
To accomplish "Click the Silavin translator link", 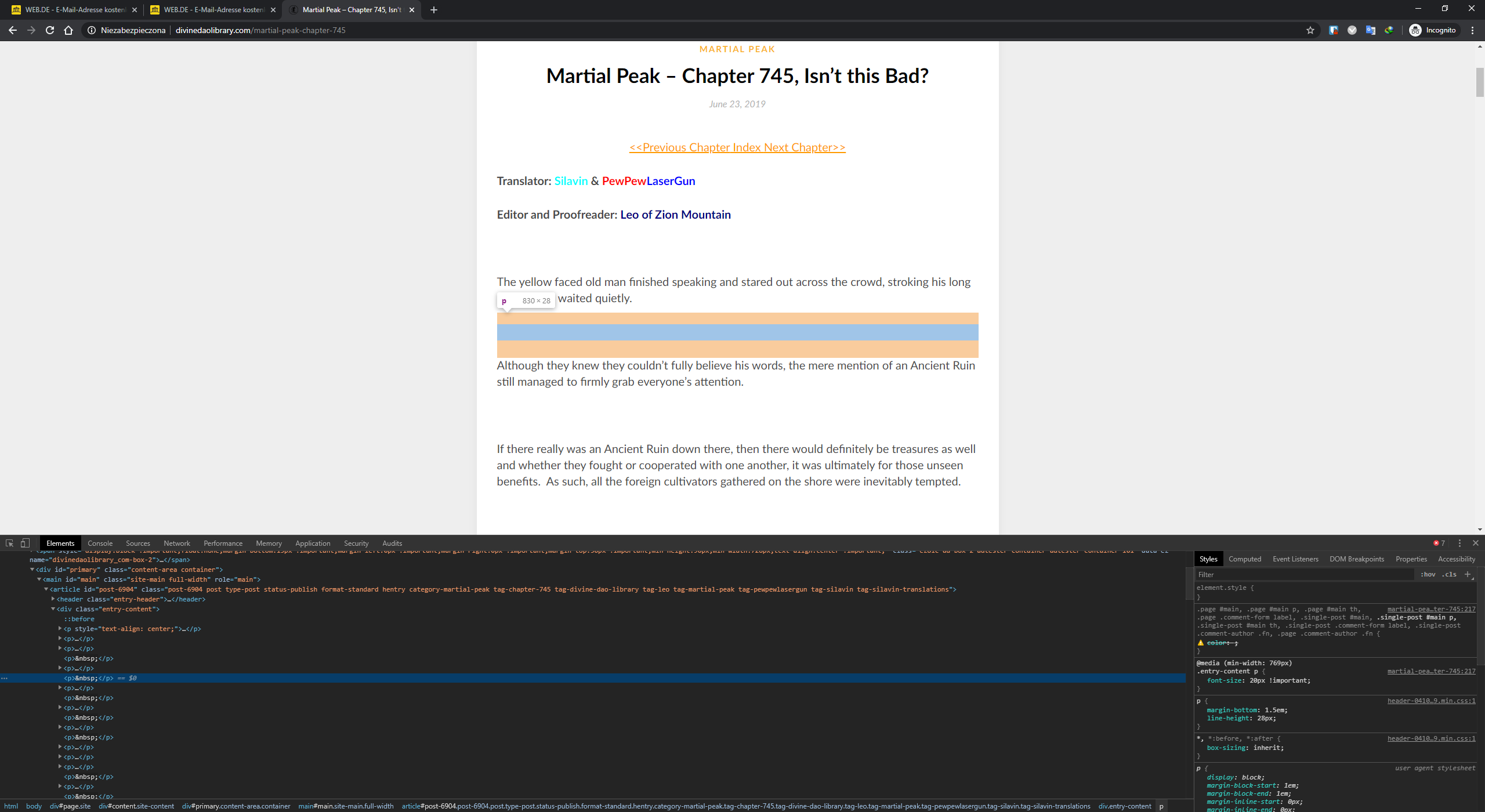I will pos(571,181).
